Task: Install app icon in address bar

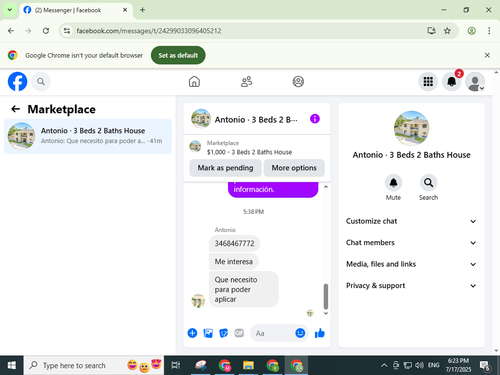Action: pos(432,31)
